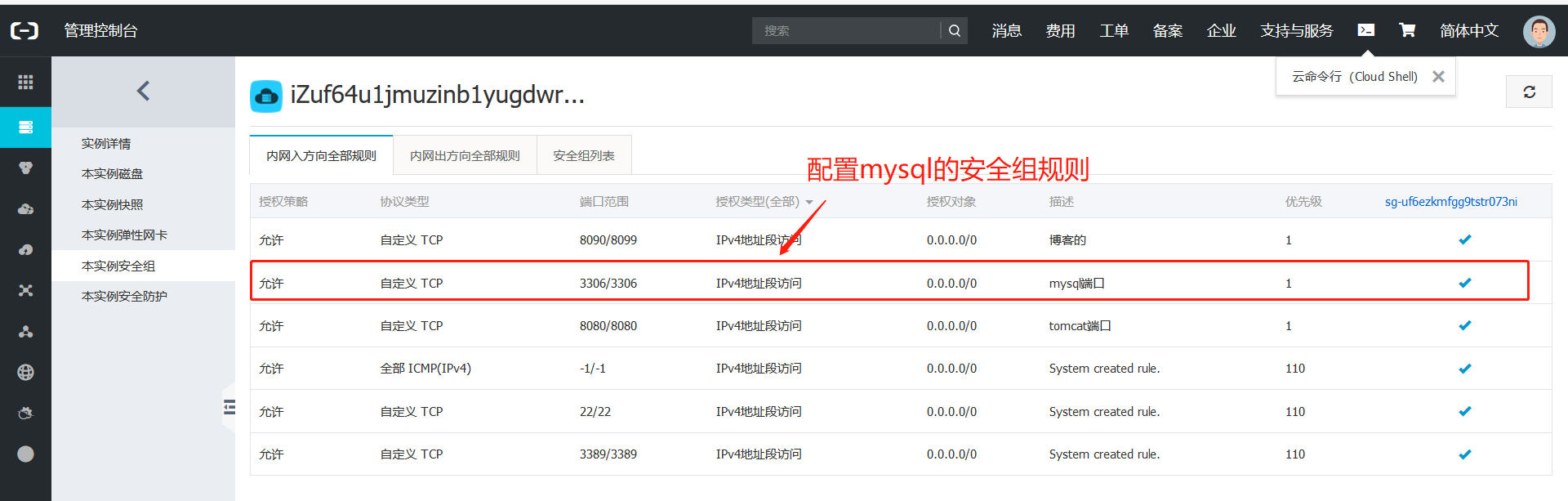Click the protocol 全部 ICMP(IPv4) cell
1568x501 pixels.
[425, 369]
